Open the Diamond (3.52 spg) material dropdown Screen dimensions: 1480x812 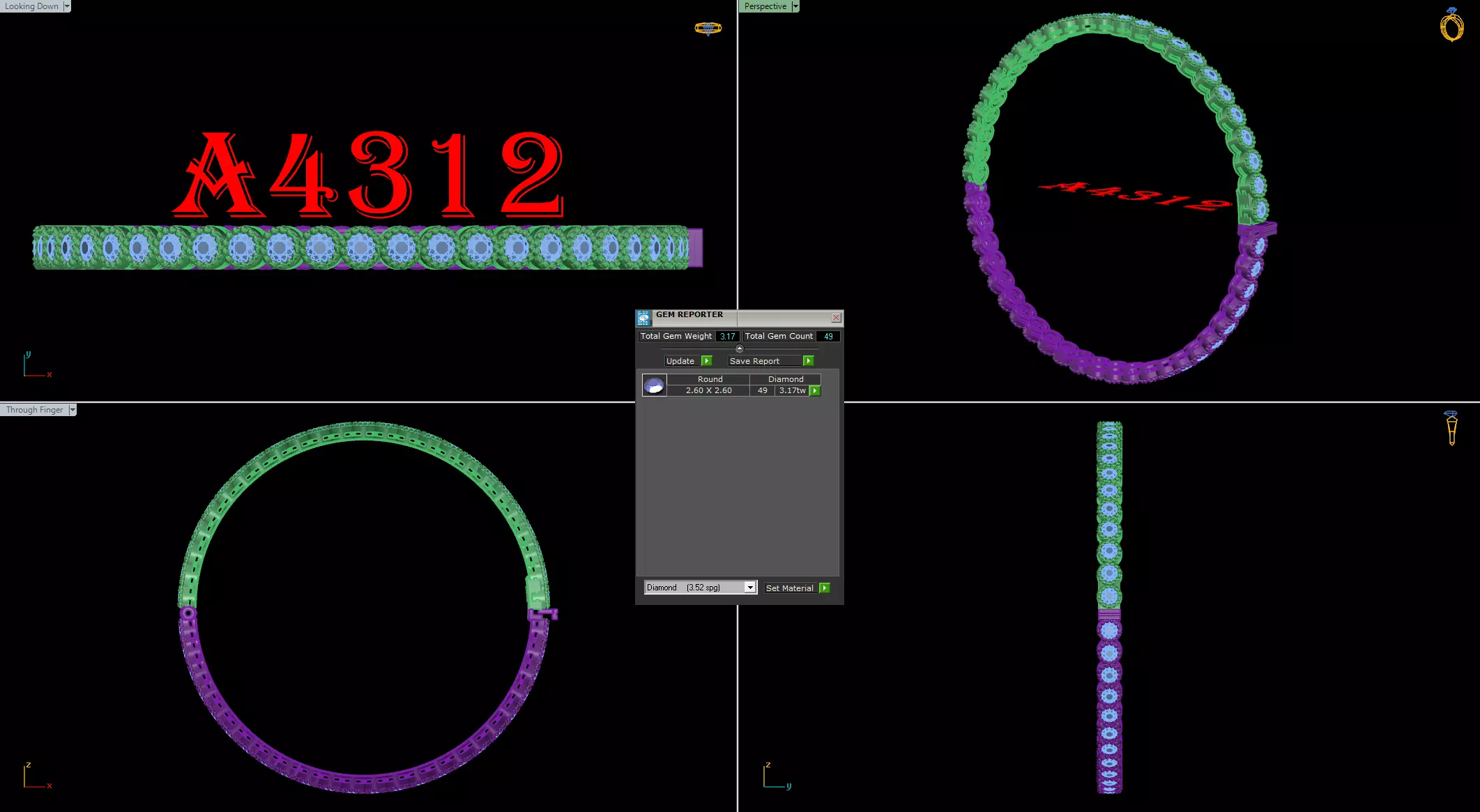coord(750,588)
